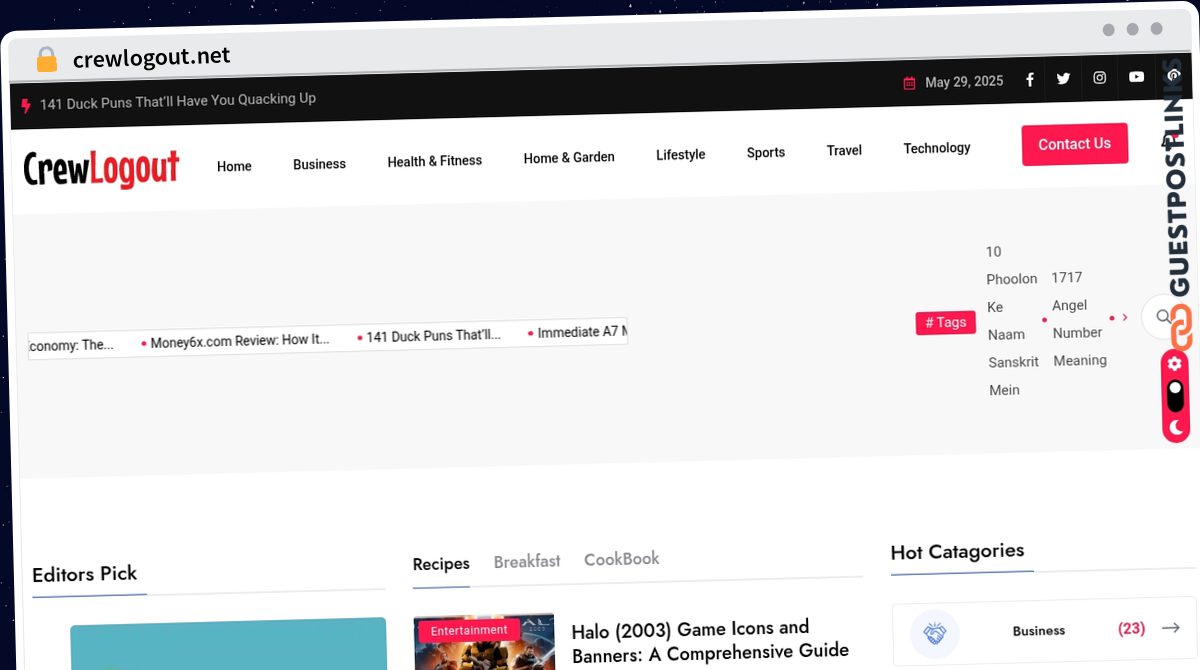Open the '141 Duck Puns That'll...' ticker link
This screenshot has height=670, width=1200.
tap(434, 336)
